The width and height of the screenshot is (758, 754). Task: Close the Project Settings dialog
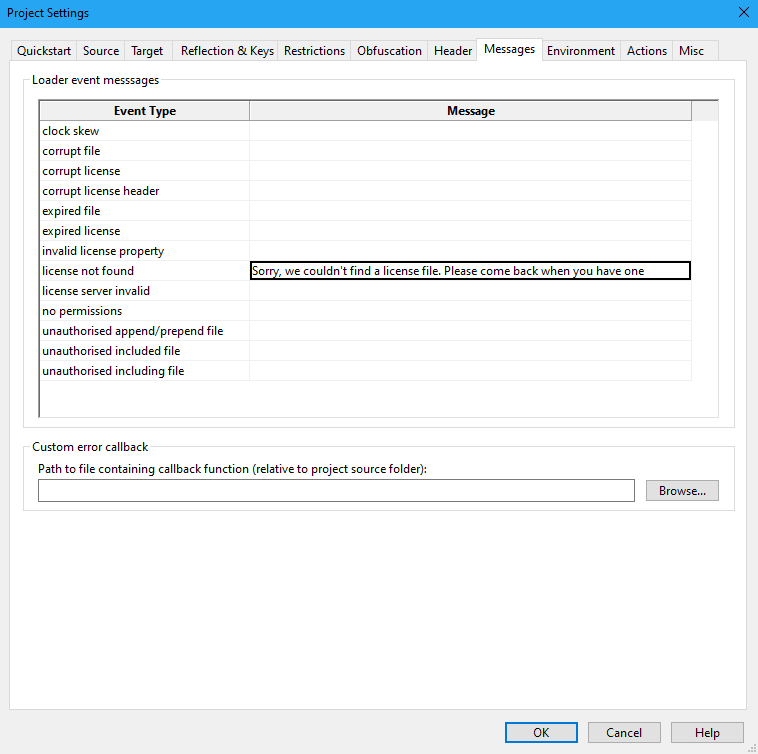[743, 13]
